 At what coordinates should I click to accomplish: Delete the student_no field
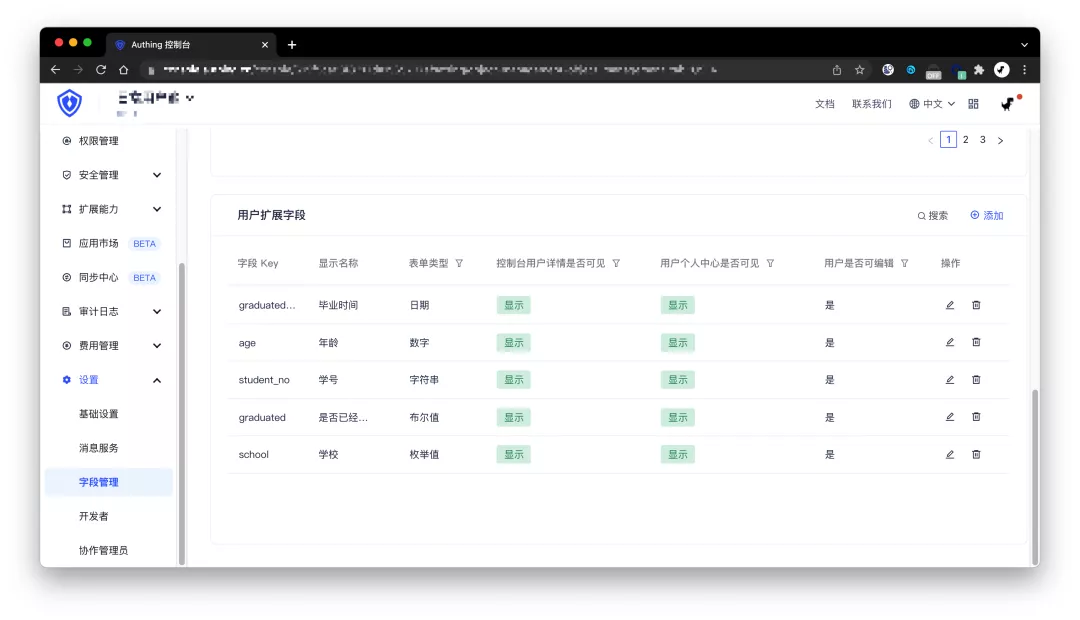tap(976, 380)
